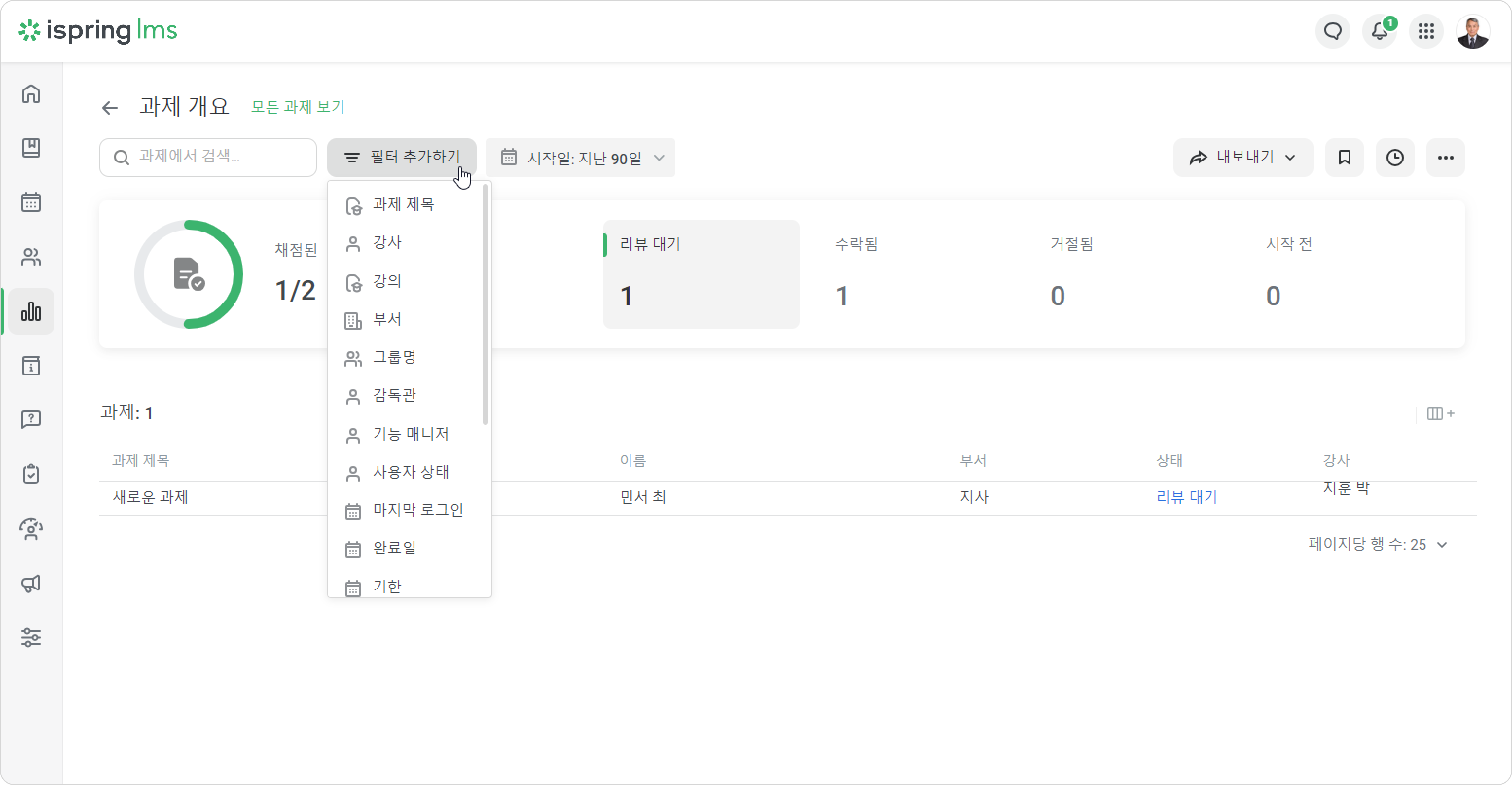The image size is (1512, 785).
Task: Click the 모든 과제 보기 link
Action: (x=297, y=107)
